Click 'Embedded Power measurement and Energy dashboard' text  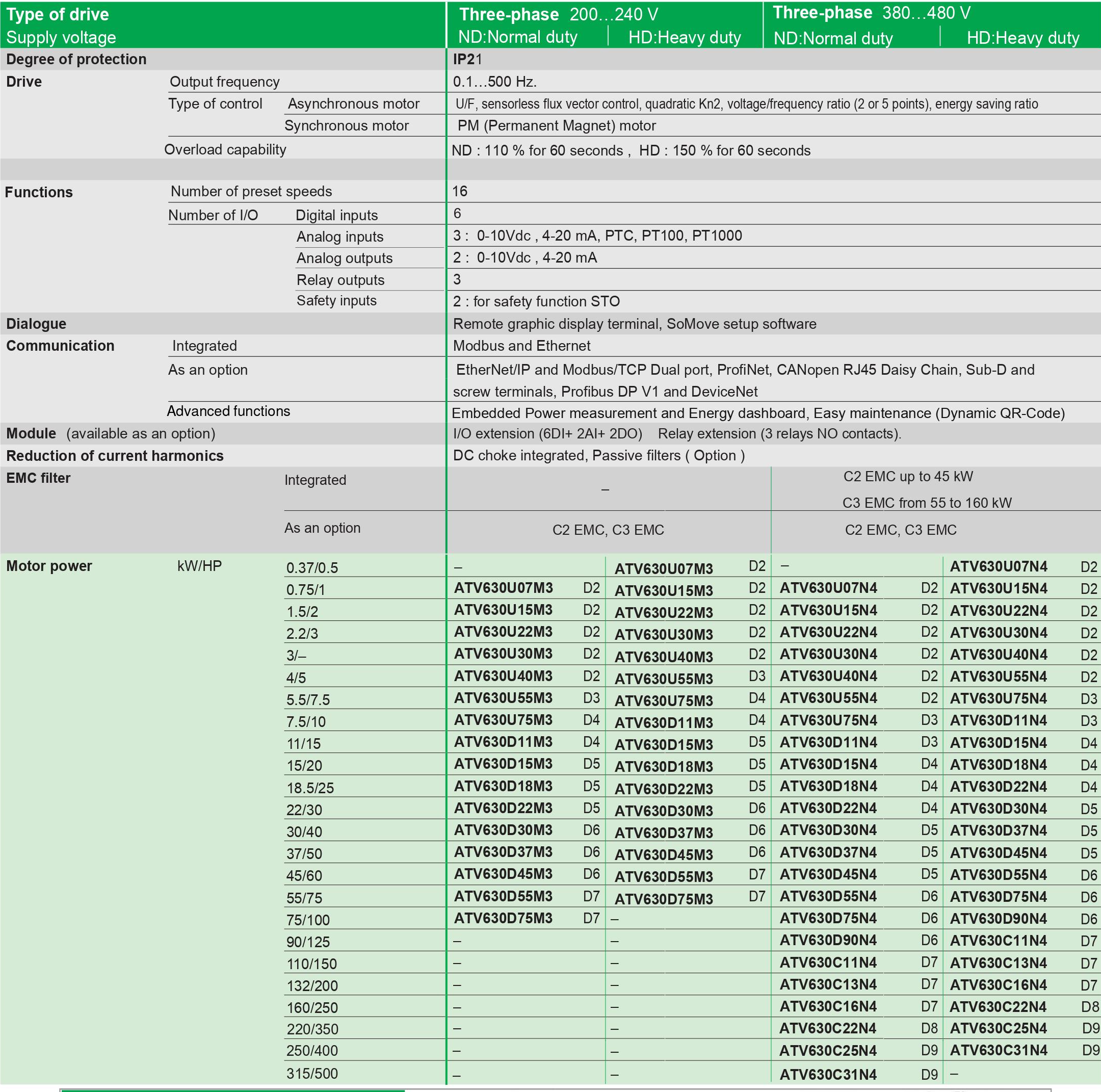(x=628, y=413)
